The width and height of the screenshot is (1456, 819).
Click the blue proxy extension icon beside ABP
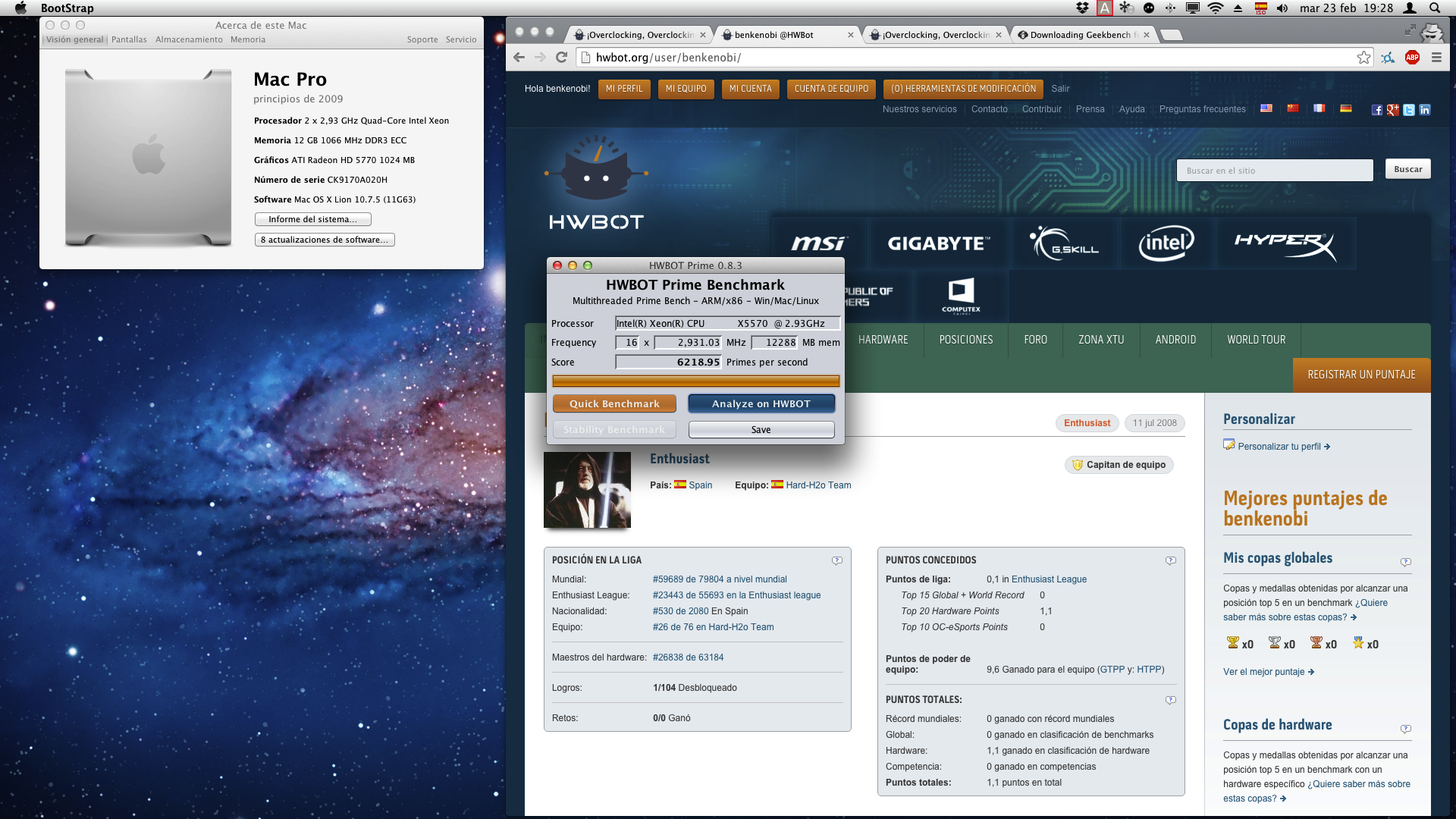1388,57
